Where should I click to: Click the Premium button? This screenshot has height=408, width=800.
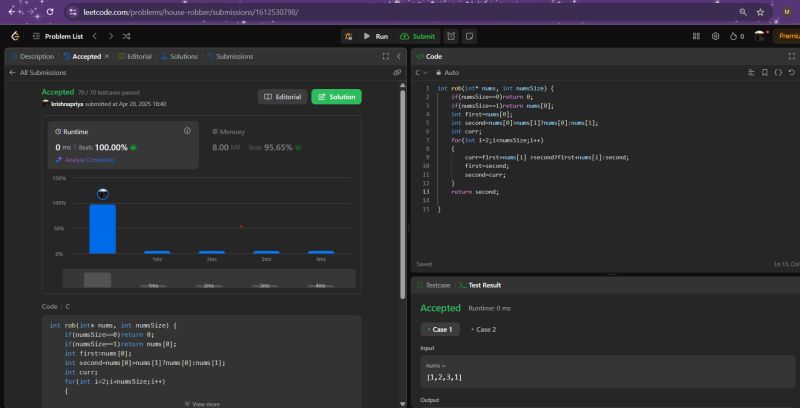(x=787, y=36)
